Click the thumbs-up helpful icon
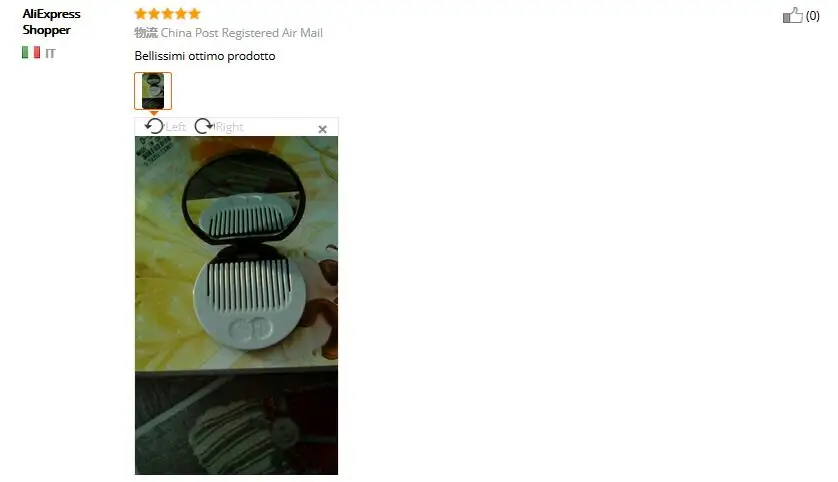 (x=793, y=15)
